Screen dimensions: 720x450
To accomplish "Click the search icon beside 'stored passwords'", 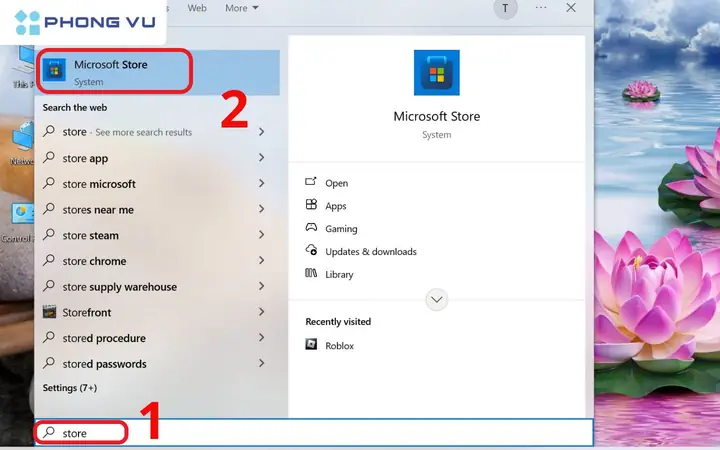I will 49,363.
